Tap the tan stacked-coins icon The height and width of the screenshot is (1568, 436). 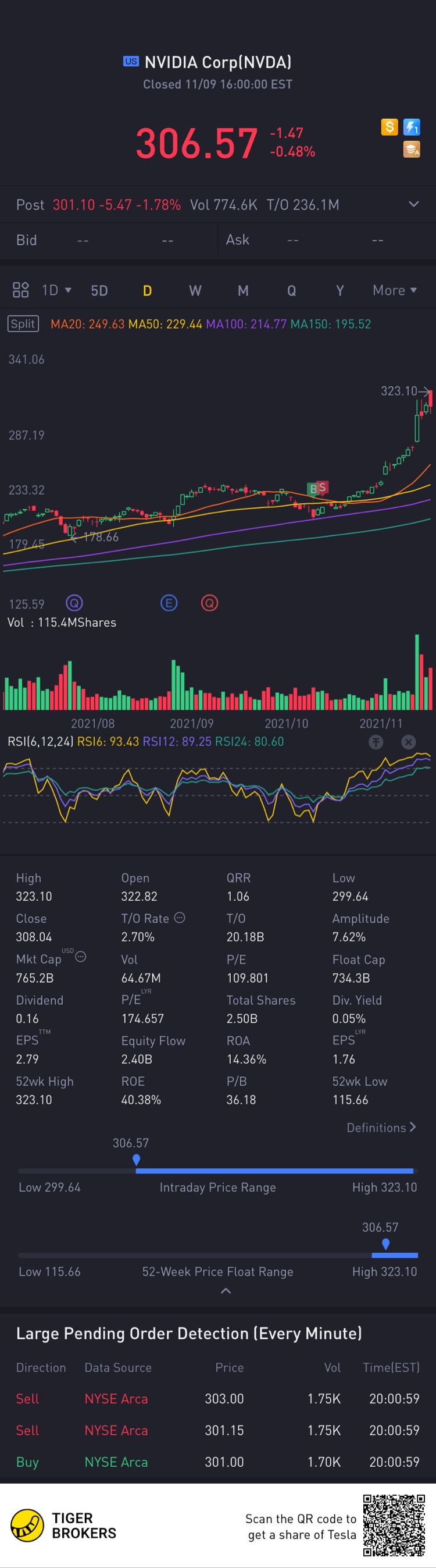[412, 149]
